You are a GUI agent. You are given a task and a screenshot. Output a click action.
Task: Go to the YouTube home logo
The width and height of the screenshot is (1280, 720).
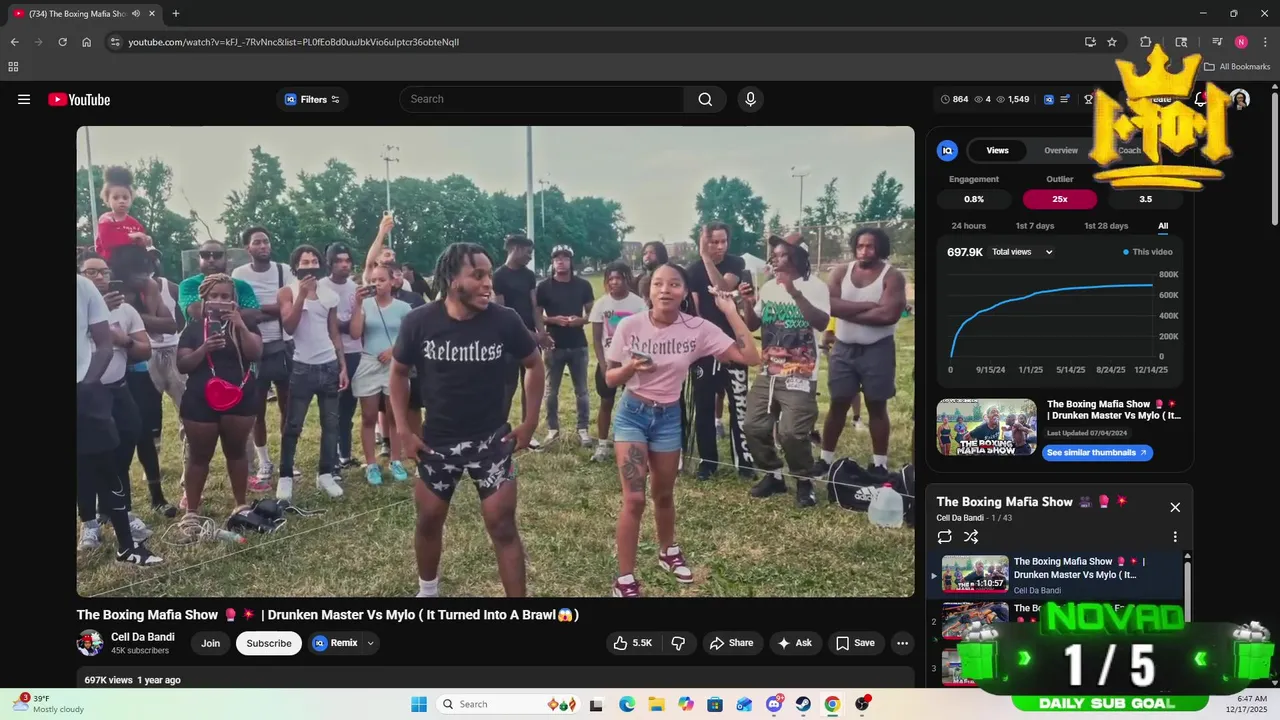tap(79, 99)
